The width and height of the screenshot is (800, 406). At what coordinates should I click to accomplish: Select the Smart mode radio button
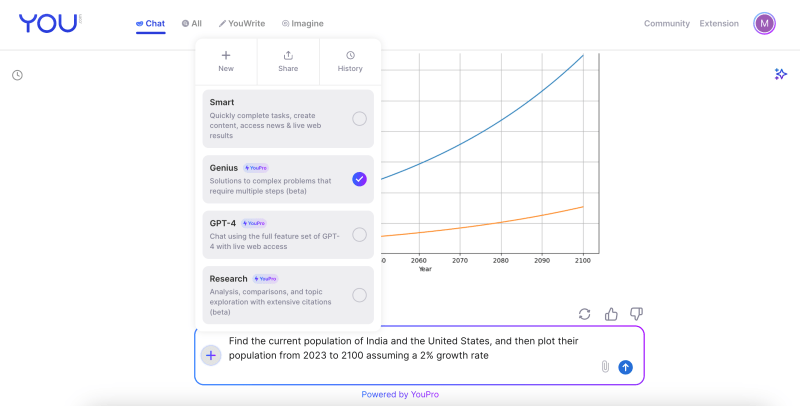pos(359,118)
